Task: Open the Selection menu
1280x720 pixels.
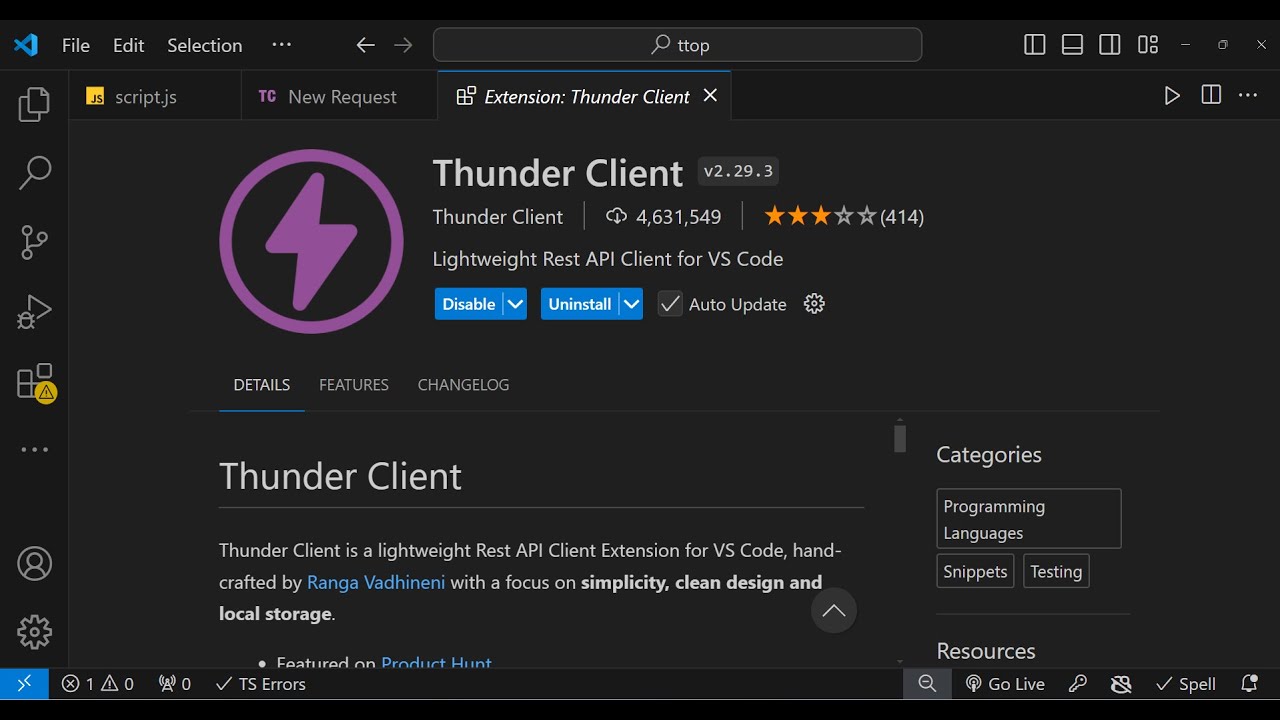Action: pos(205,45)
